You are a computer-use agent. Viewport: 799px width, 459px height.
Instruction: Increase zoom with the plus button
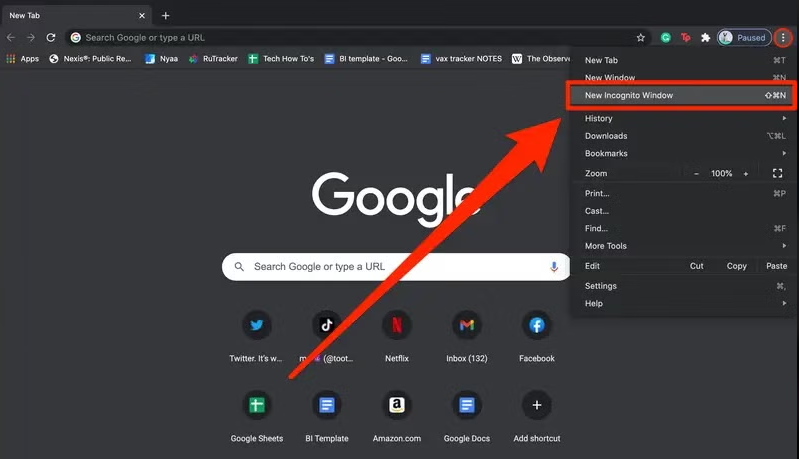tap(745, 174)
